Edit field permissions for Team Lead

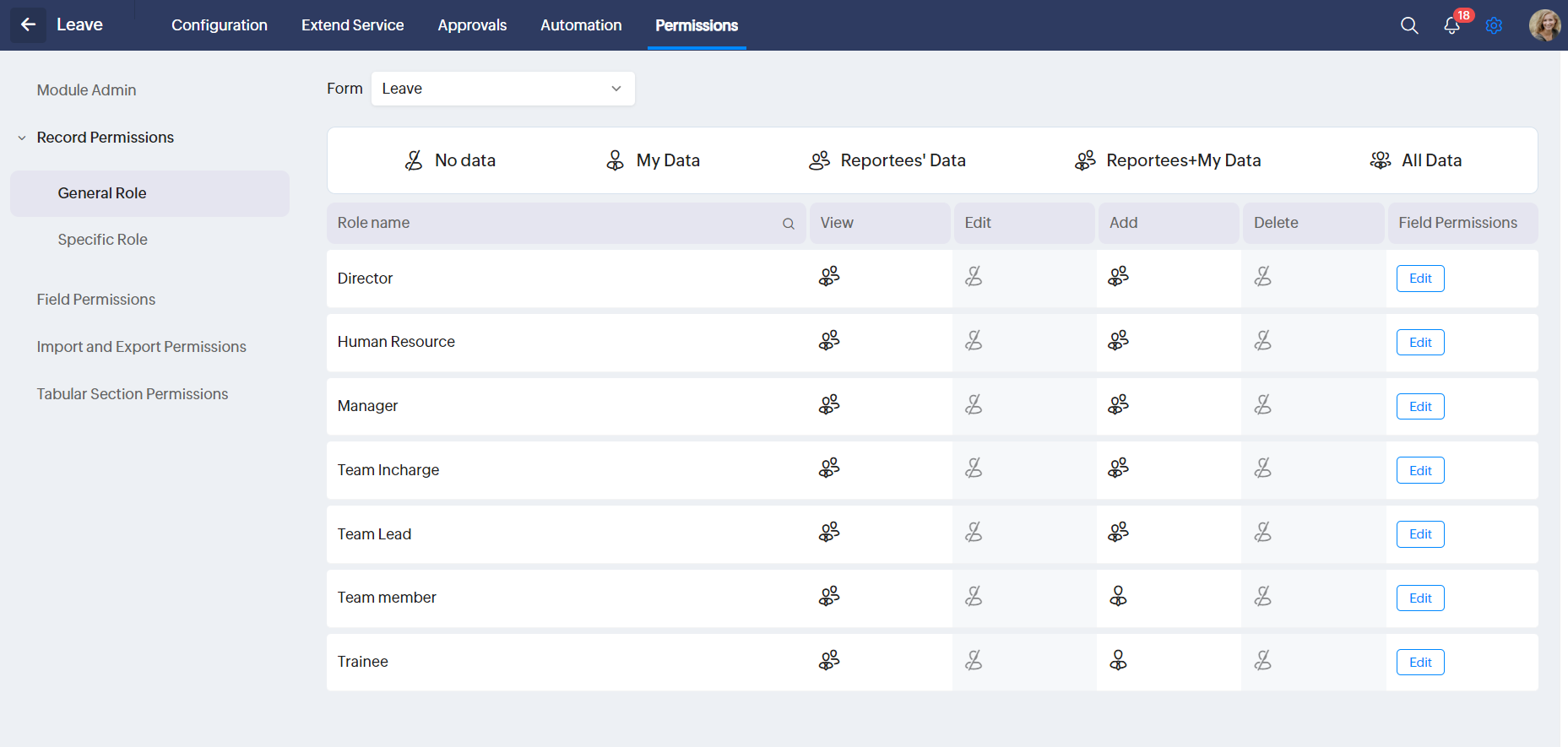[x=1420, y=534]
